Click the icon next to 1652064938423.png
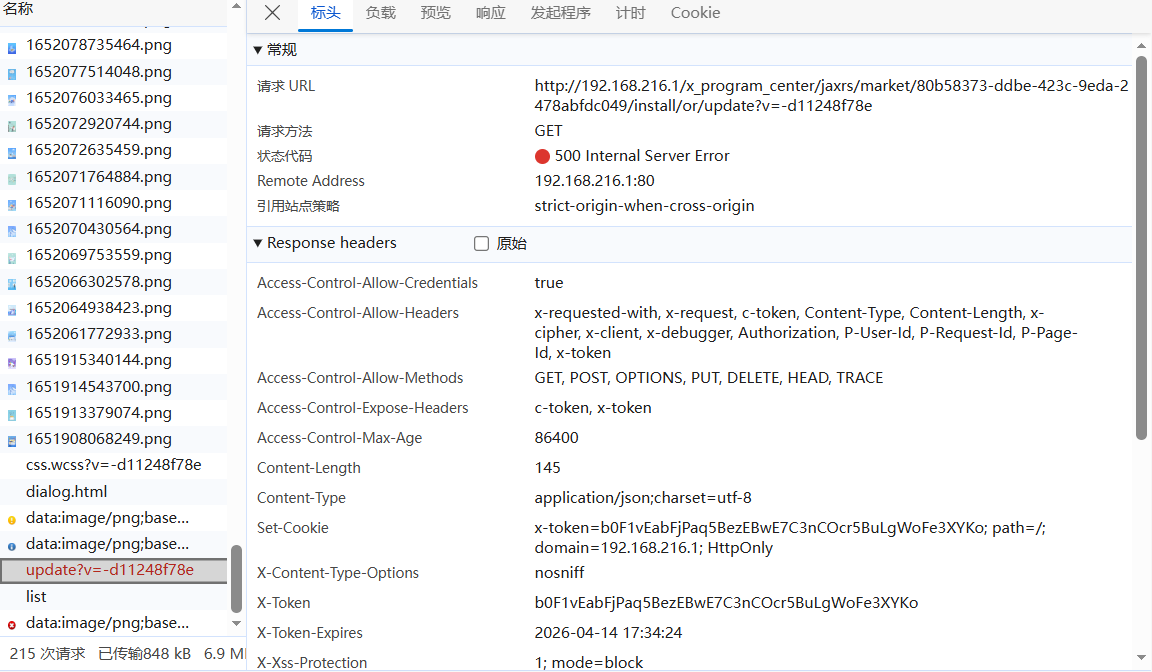 (12, 309)
